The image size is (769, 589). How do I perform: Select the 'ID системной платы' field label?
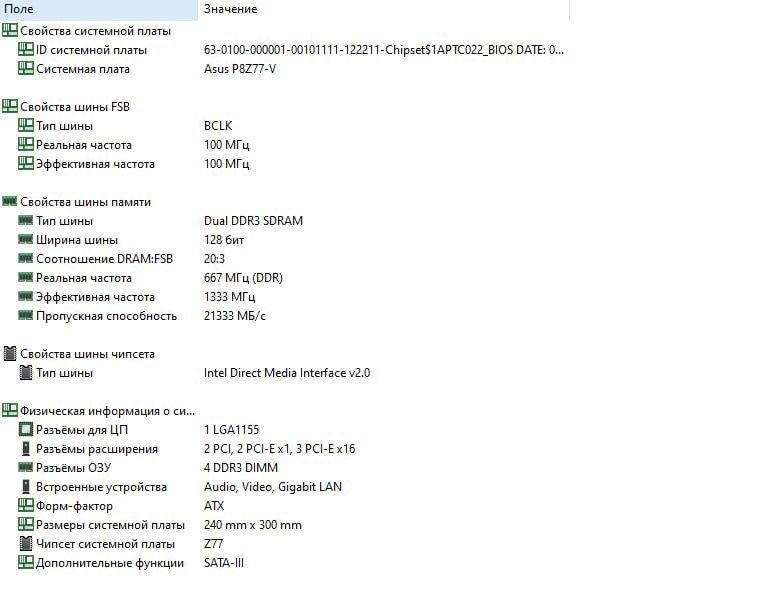point(91,50)
